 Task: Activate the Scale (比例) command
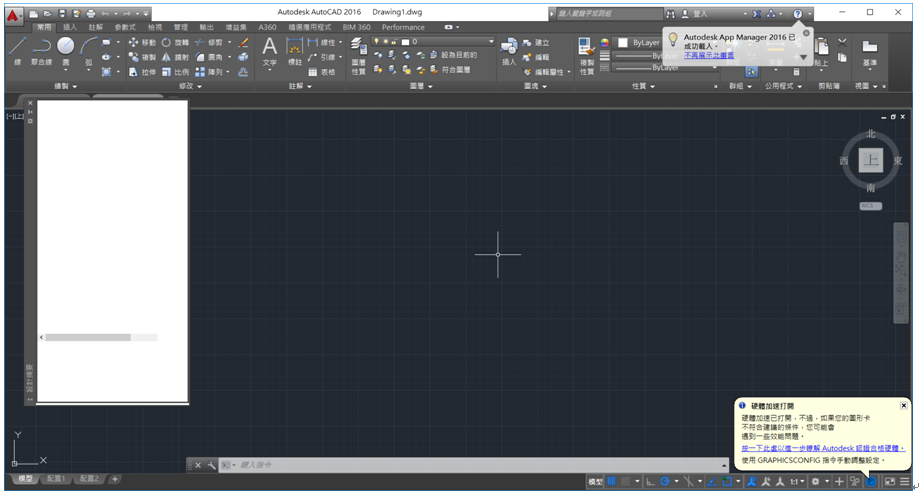click(x=176, y=72)
